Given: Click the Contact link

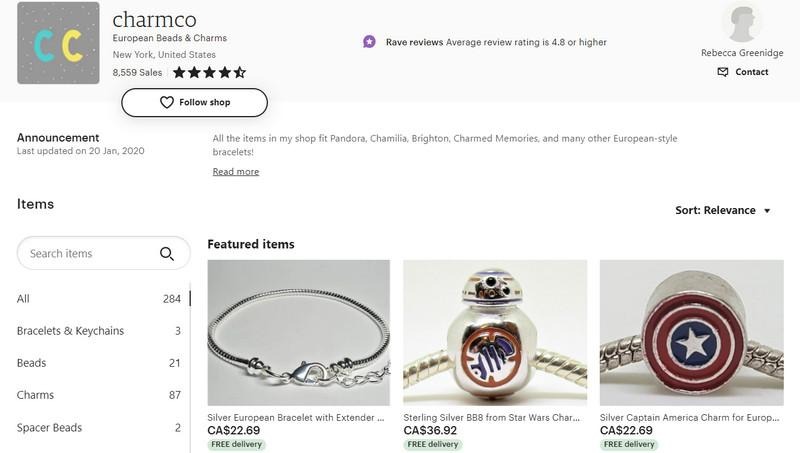Looking at the screenshot, I should pyautogui.click(x=752, y=72).
